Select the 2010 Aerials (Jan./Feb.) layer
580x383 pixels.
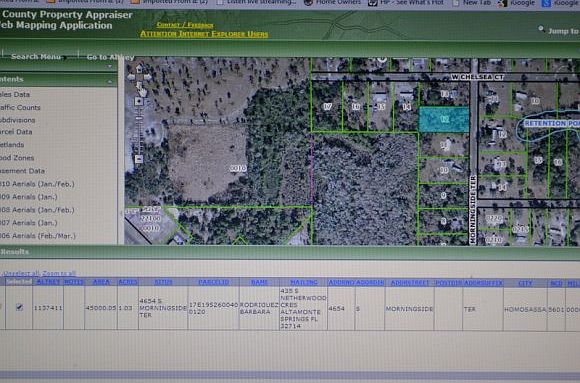coord(37,184)
